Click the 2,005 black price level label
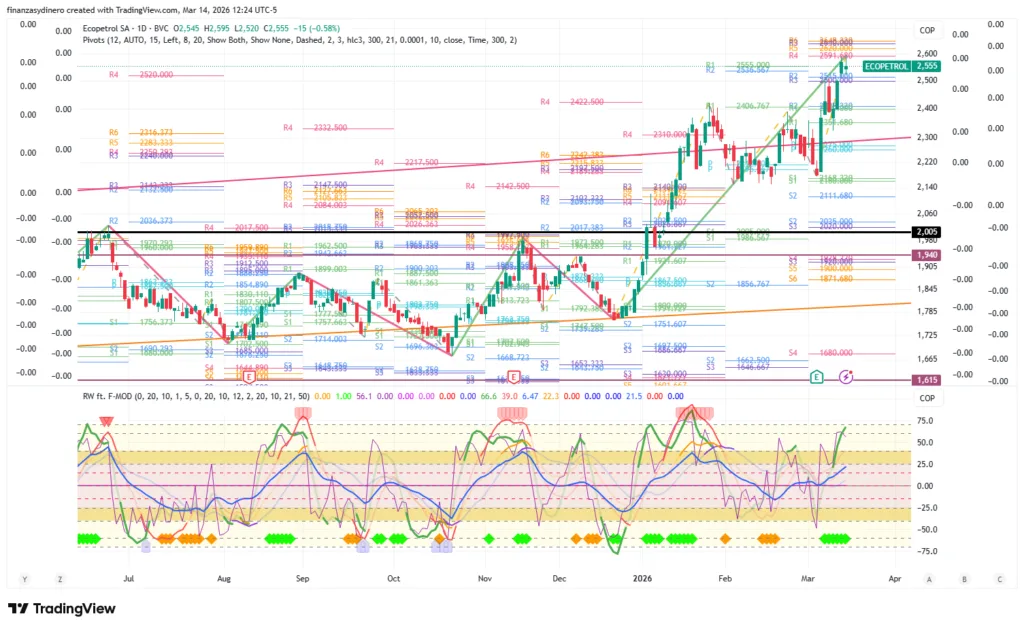This screenshot has width=1024, height=629. (925, 232)
